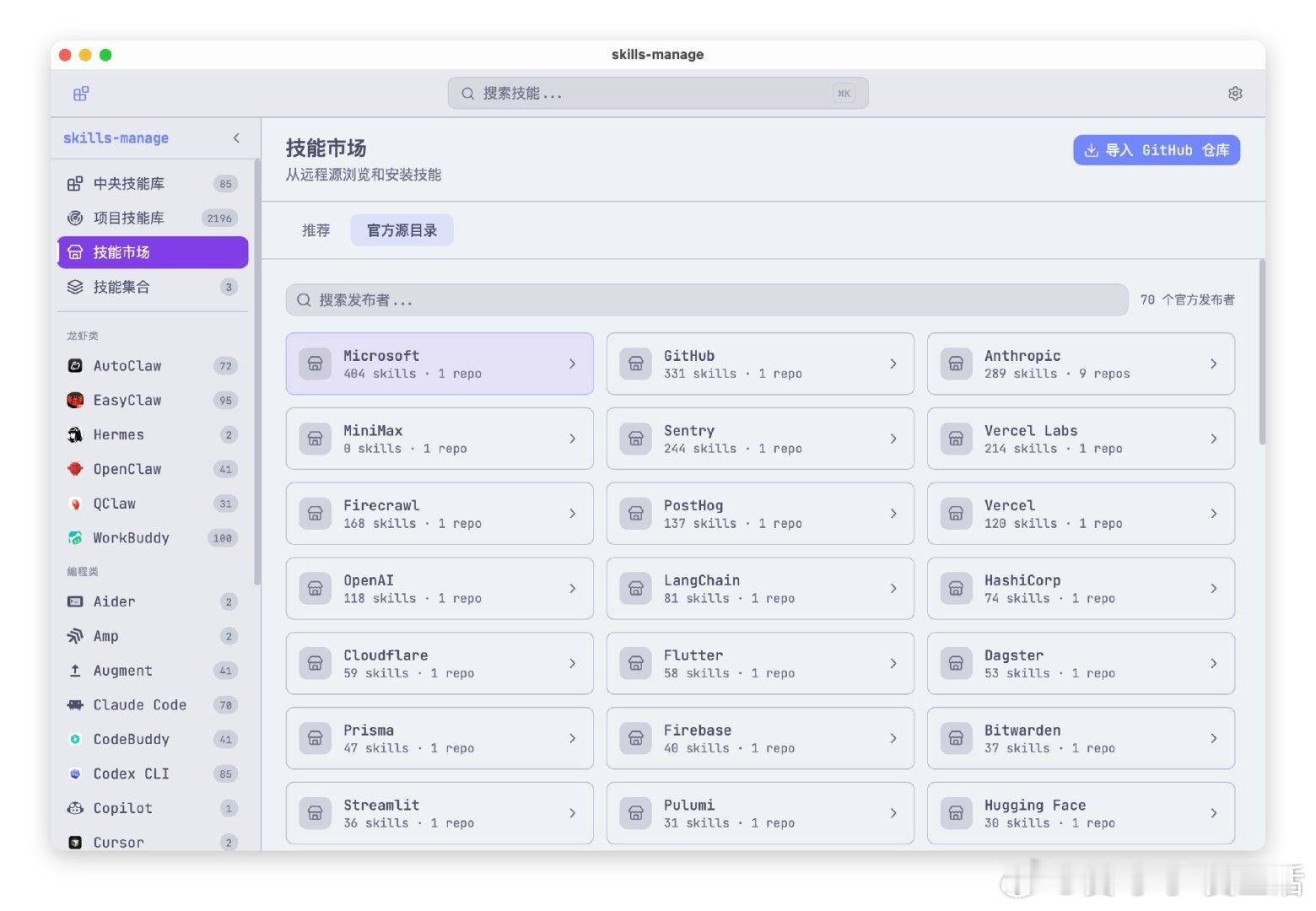Image resolution: width=1316 pixels, height=911 pixels.
Task: Click the Aider icon in sidebar
Action: click(75, 601)
